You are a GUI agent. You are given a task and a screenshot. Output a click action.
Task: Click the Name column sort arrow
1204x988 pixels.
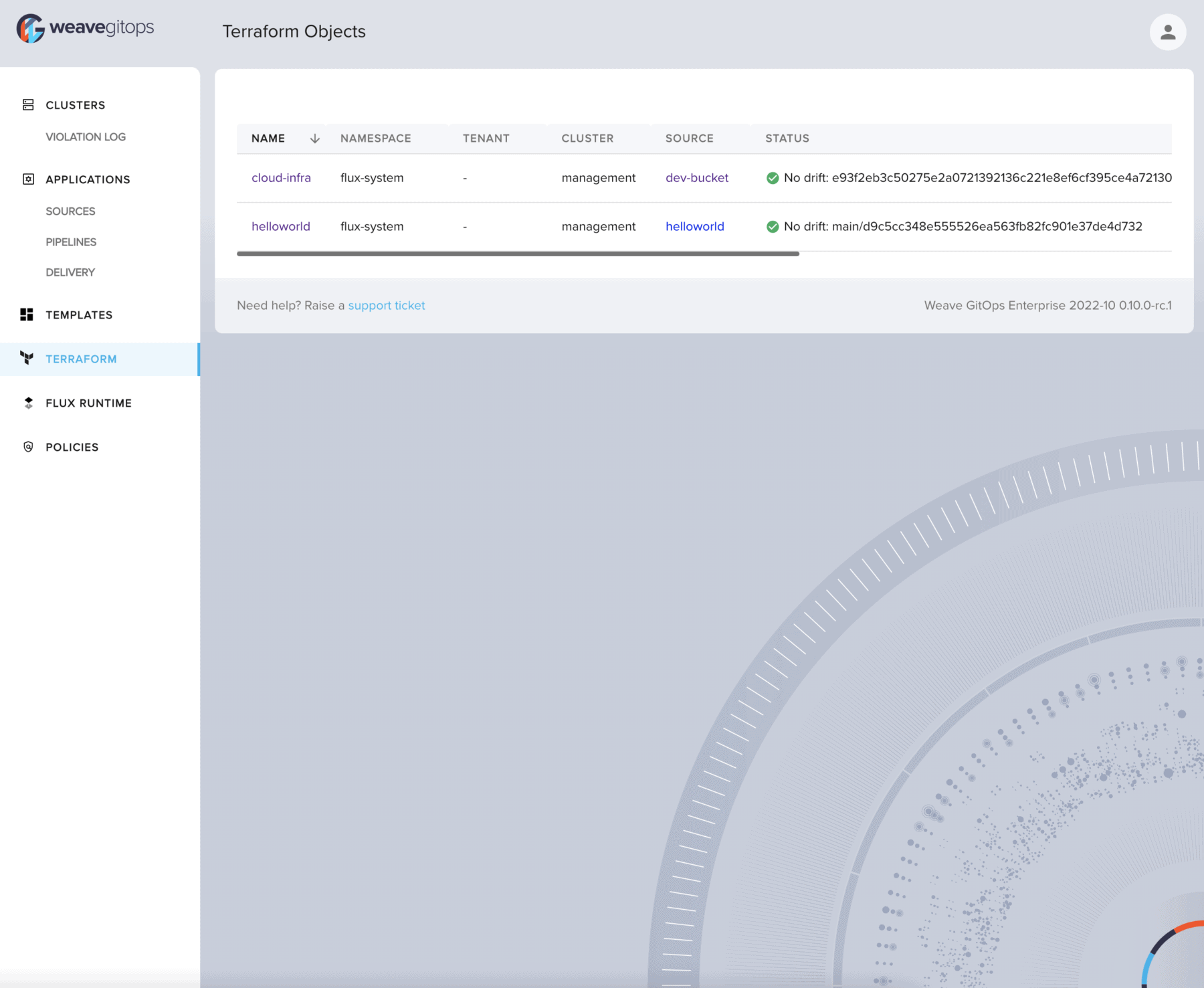click(314, 138)
